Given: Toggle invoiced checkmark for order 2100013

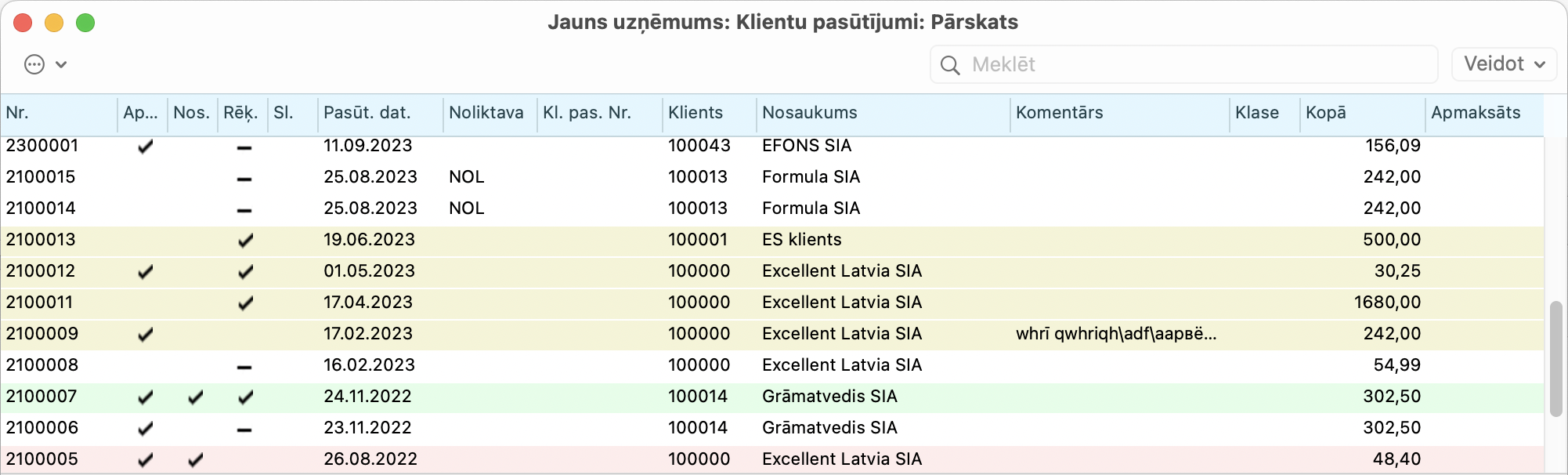Looking at the screenshot, I should pos(245,241).
